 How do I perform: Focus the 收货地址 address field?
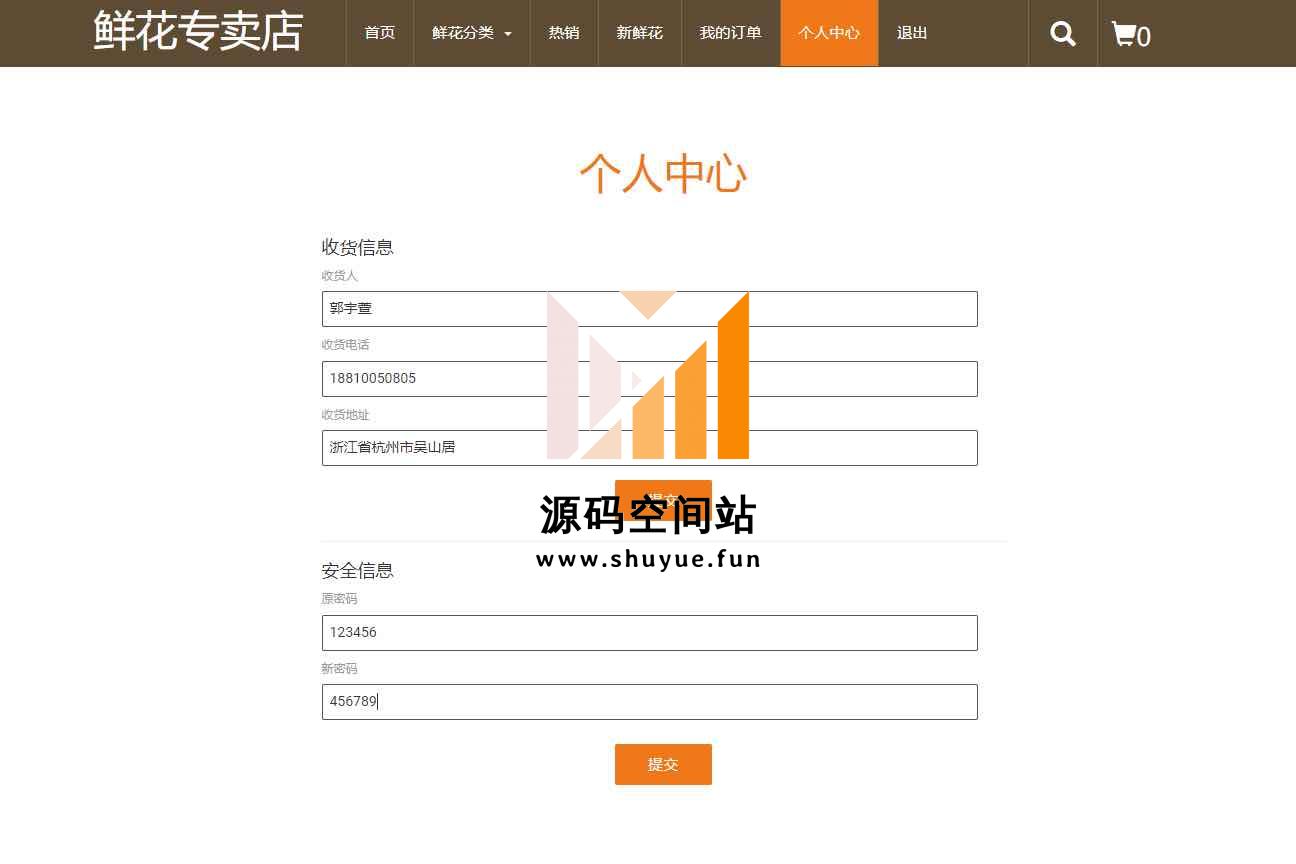(x=650, y=448)
